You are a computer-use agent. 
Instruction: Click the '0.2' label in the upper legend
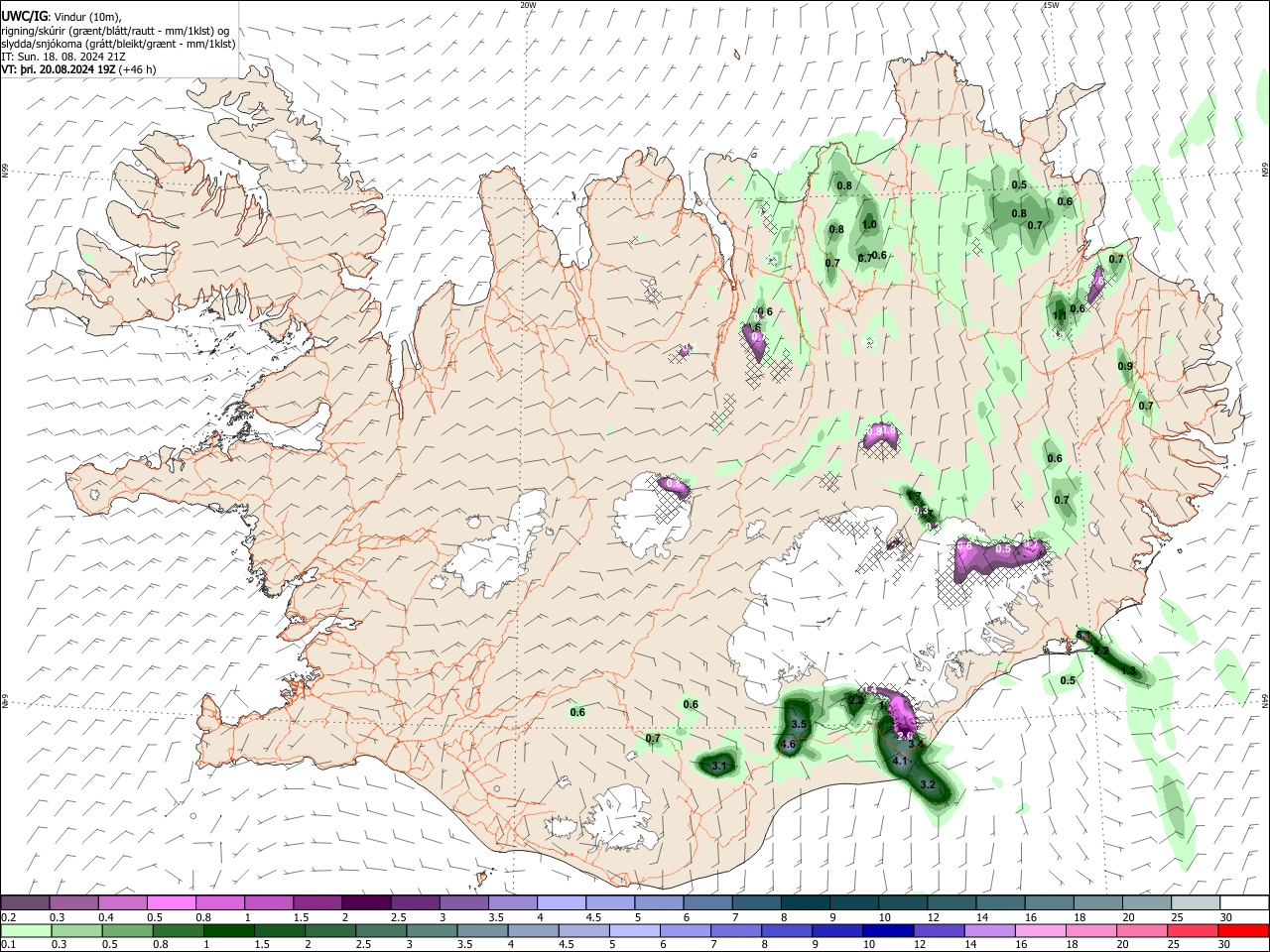pos(9,917)
